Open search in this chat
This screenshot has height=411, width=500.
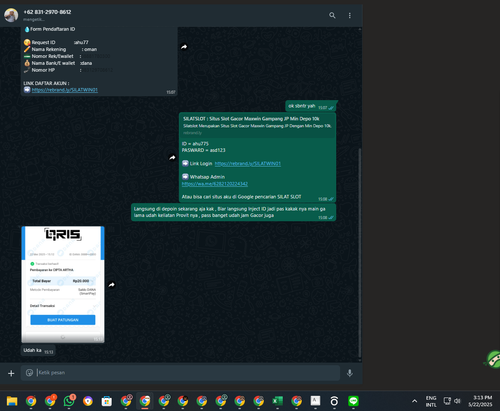pos(332,15)
